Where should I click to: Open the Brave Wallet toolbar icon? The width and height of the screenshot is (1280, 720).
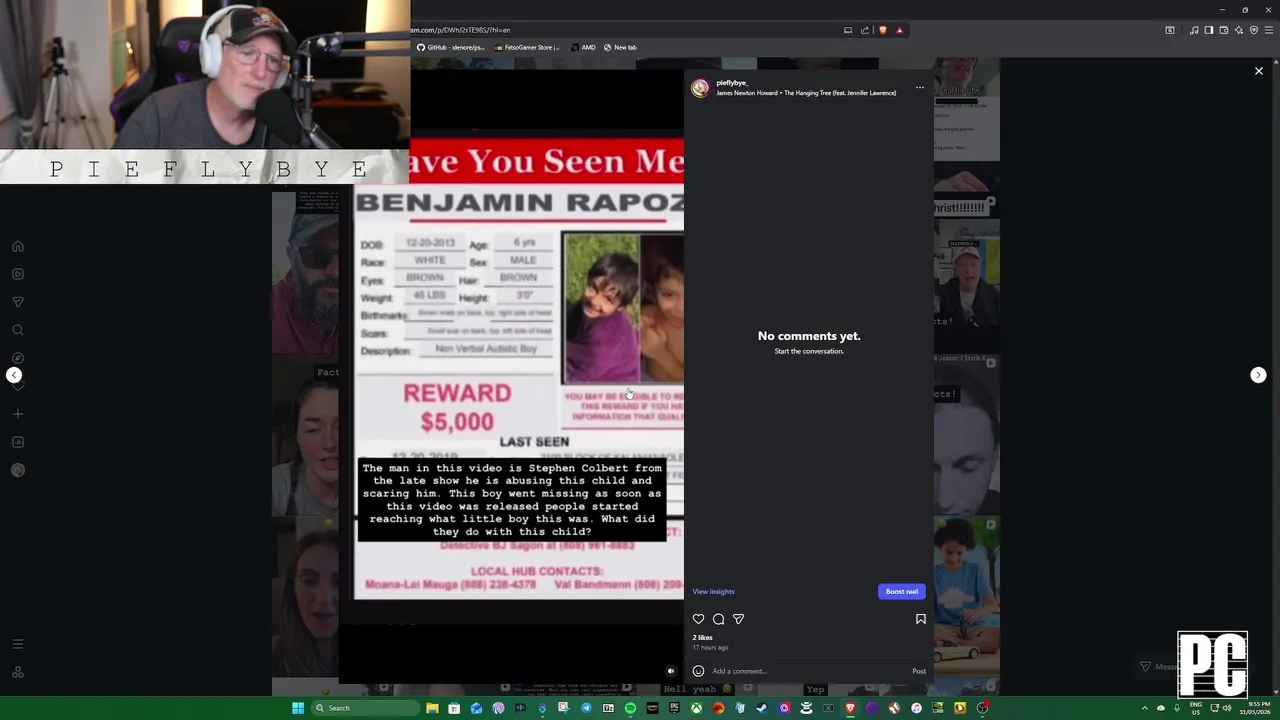(1224, 30)
